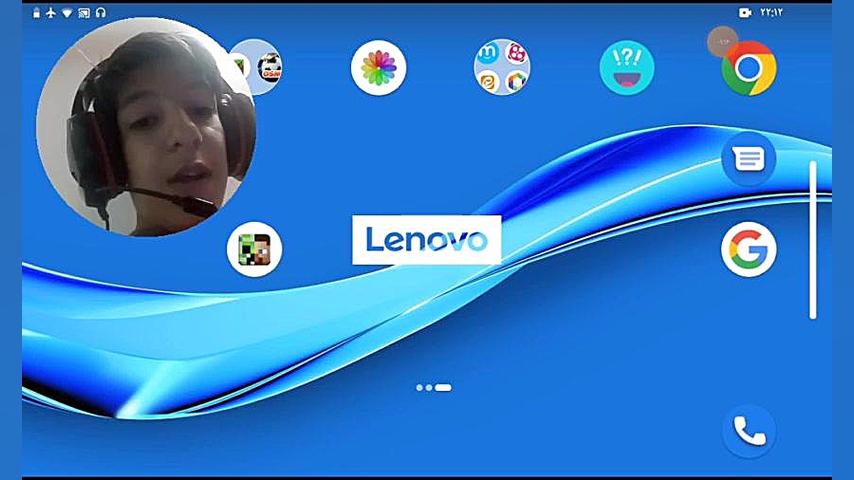Open the Messages app
The width and height of the screenshot is (854, 480).
pos(749,159)
